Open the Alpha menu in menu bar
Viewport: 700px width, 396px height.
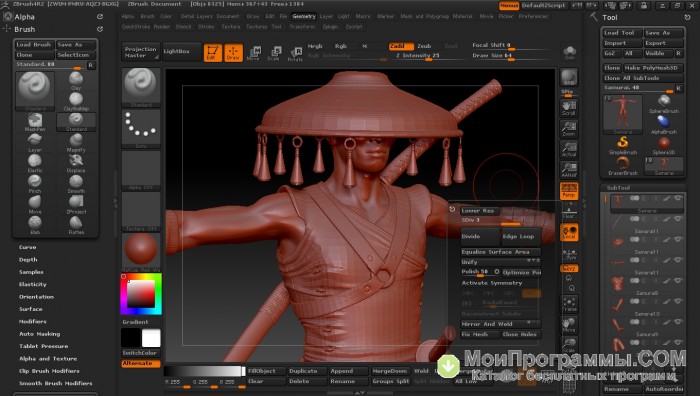(128, 16)
